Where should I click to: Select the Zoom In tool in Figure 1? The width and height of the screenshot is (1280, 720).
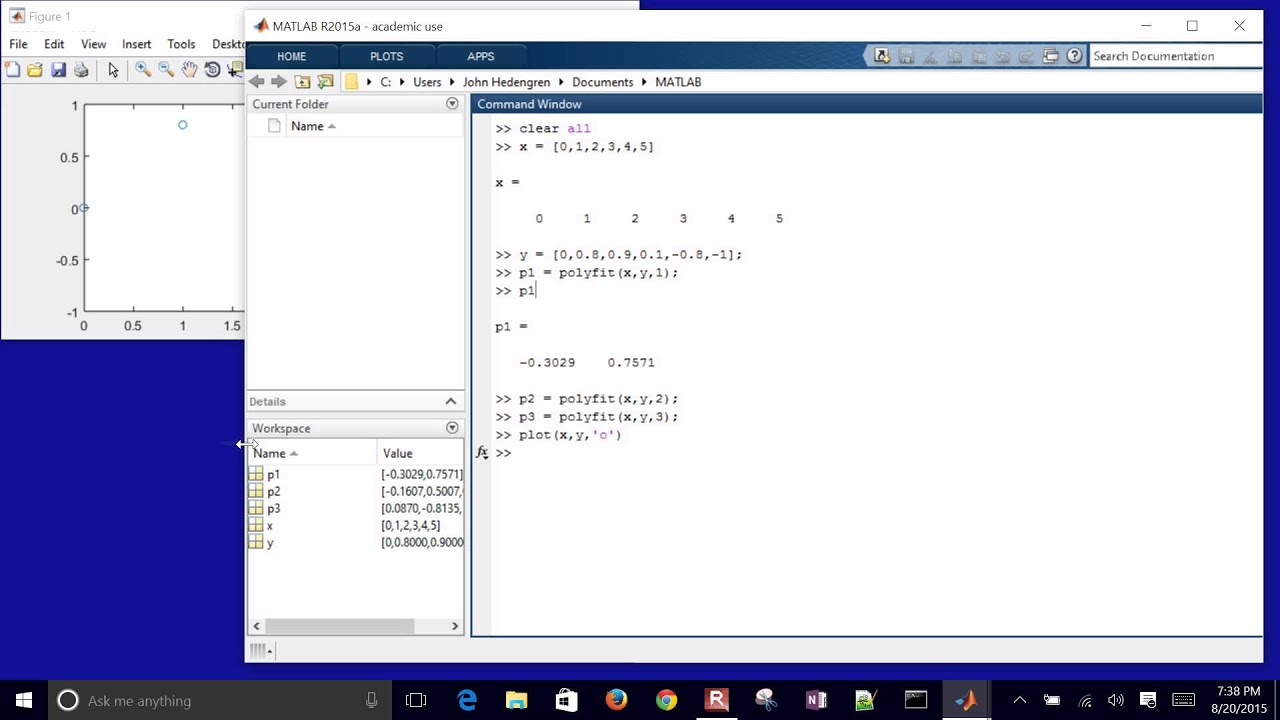click(x=143, y=69)
